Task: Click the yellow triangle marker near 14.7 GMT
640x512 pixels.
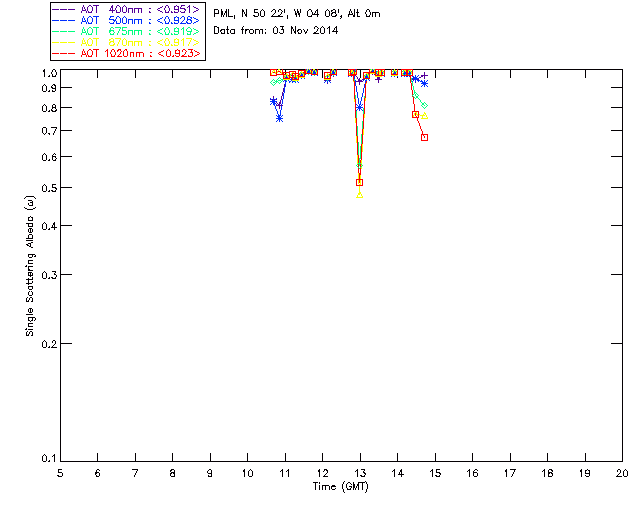Action: tap(424, 116)
